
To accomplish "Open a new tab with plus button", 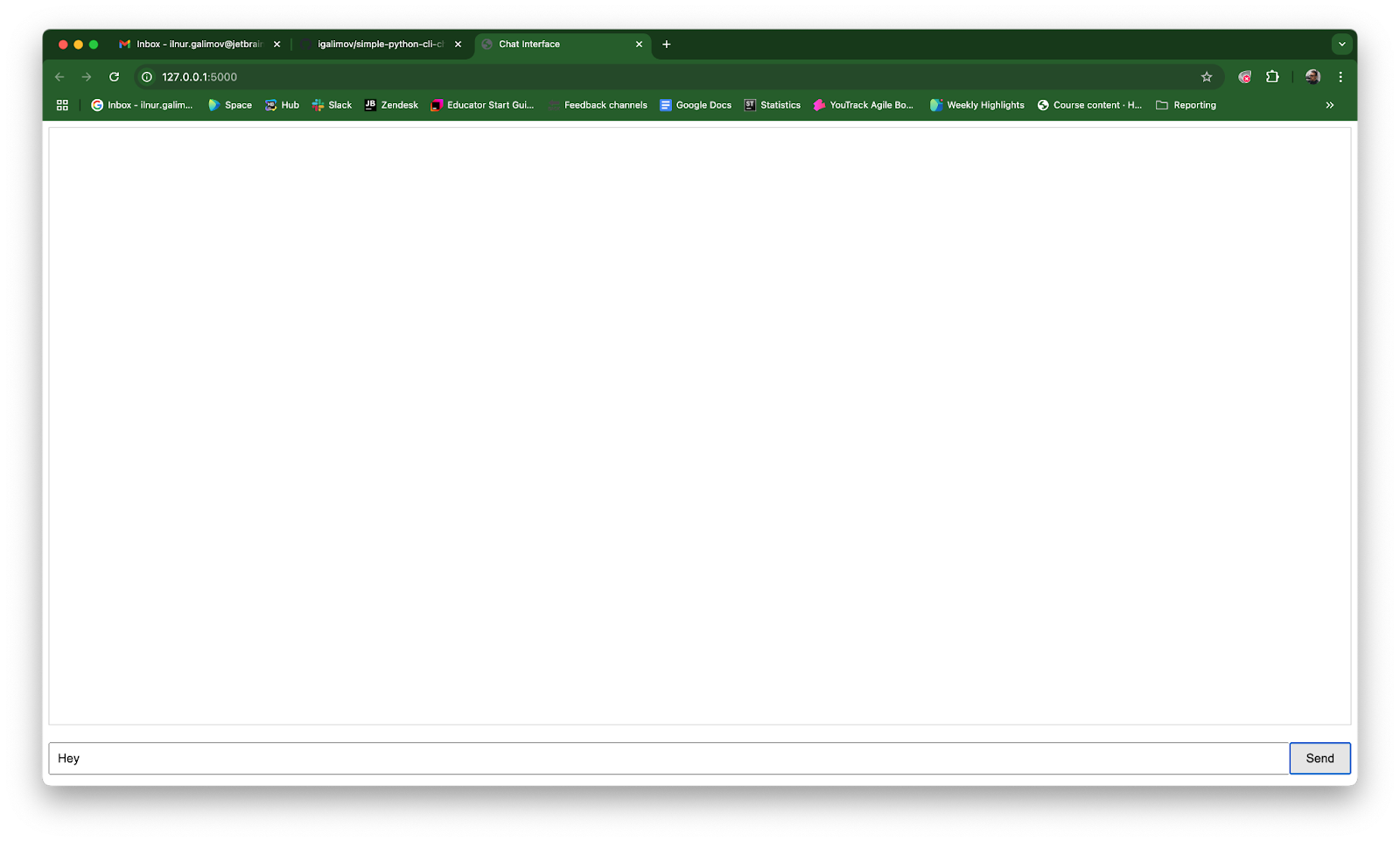I will click(x=667, y=44).
